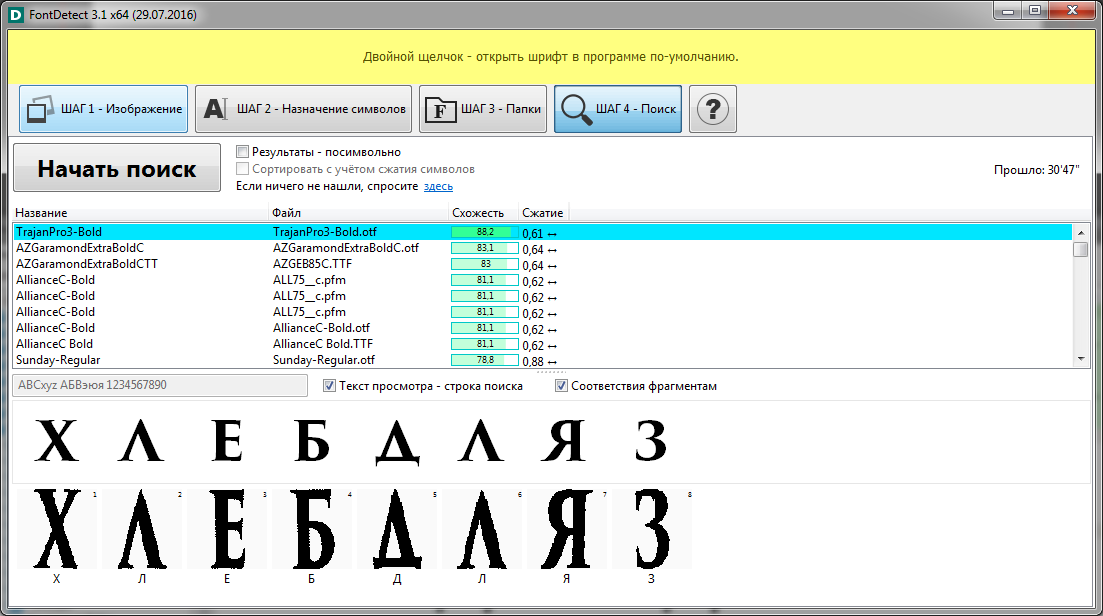Select the TrajanPro3-Bold font row
Screen dimensions: 1103x616
pyautogui.click(x=542, y=232)
